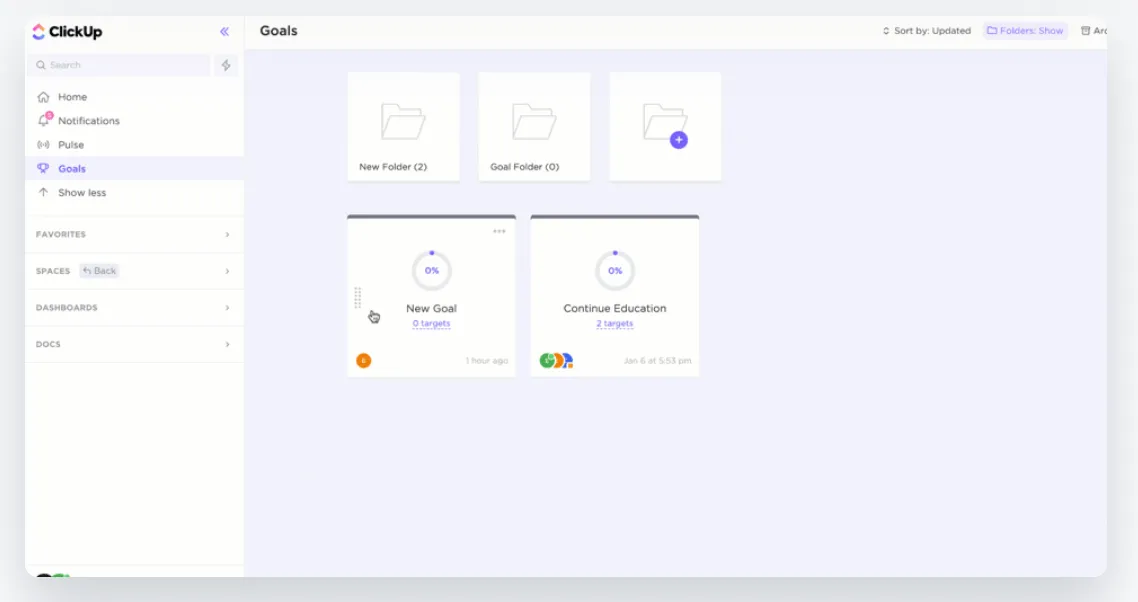Click the Folders: Show folder icon

pos(991,30)
